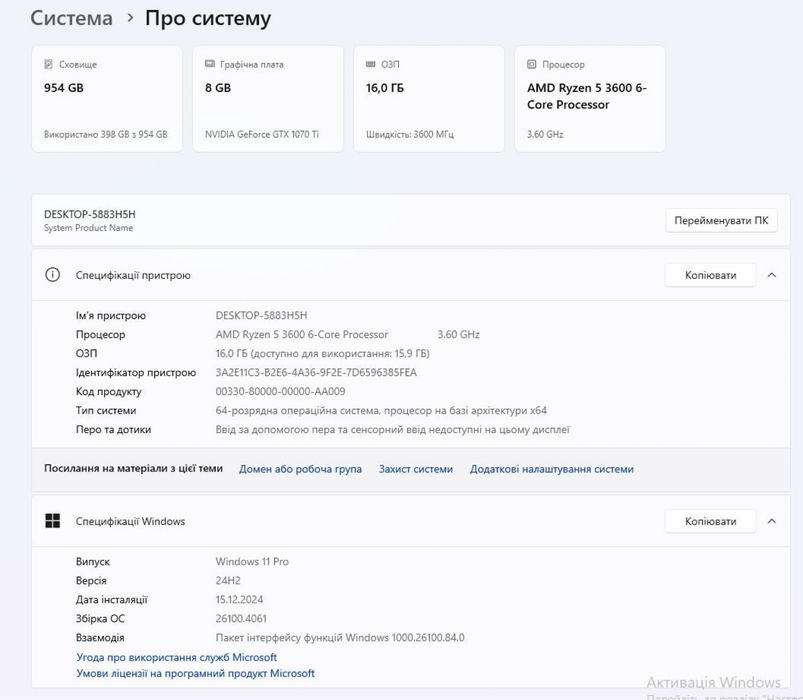Open advanced system settings (Додаткові налаштування системи)
803x700 pixels.
coord(551,468)
